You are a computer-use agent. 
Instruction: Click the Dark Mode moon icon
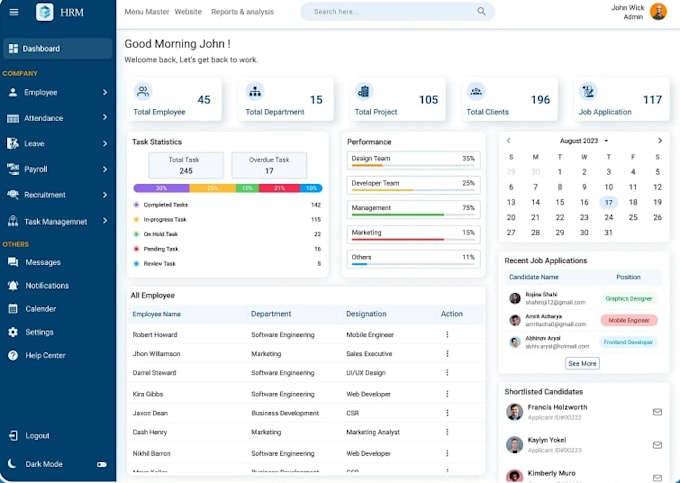[x=12, y=464]
